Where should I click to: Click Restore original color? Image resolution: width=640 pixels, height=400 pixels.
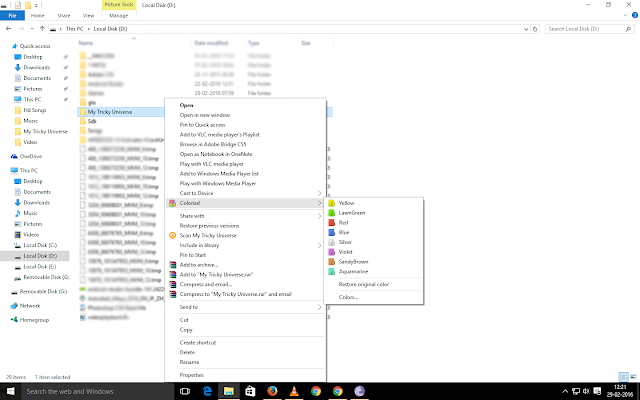tap(373, 284)
